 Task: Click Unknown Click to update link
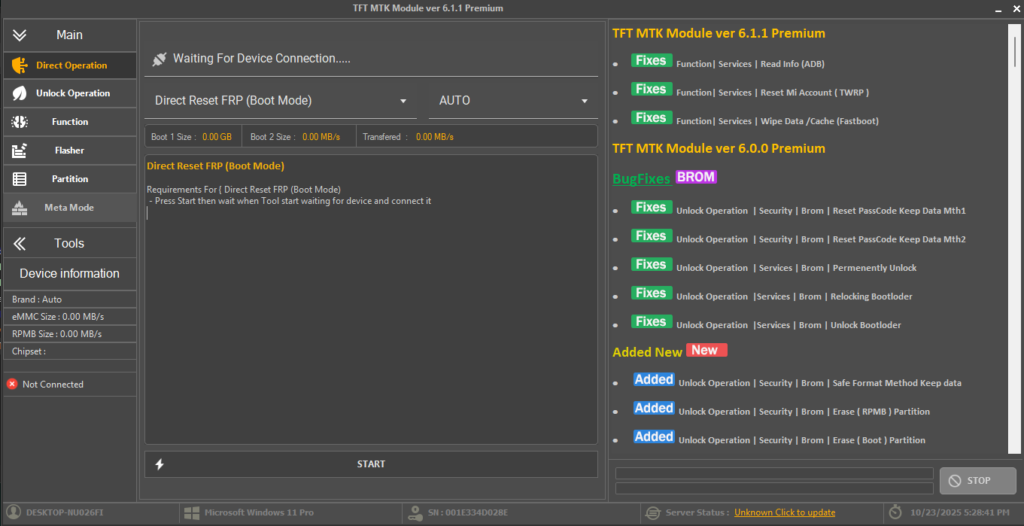pyautogui.click(x=784, y=513)
